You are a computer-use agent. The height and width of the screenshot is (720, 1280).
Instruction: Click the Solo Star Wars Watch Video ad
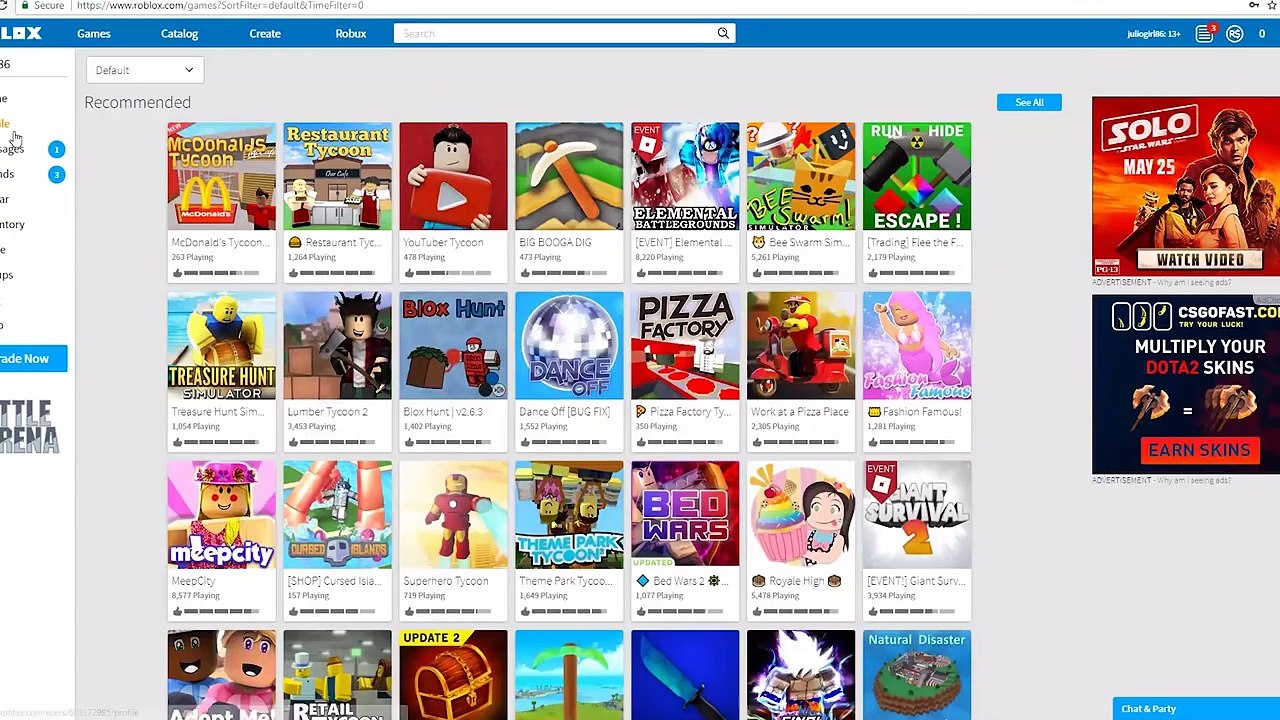coord(1186,186)
